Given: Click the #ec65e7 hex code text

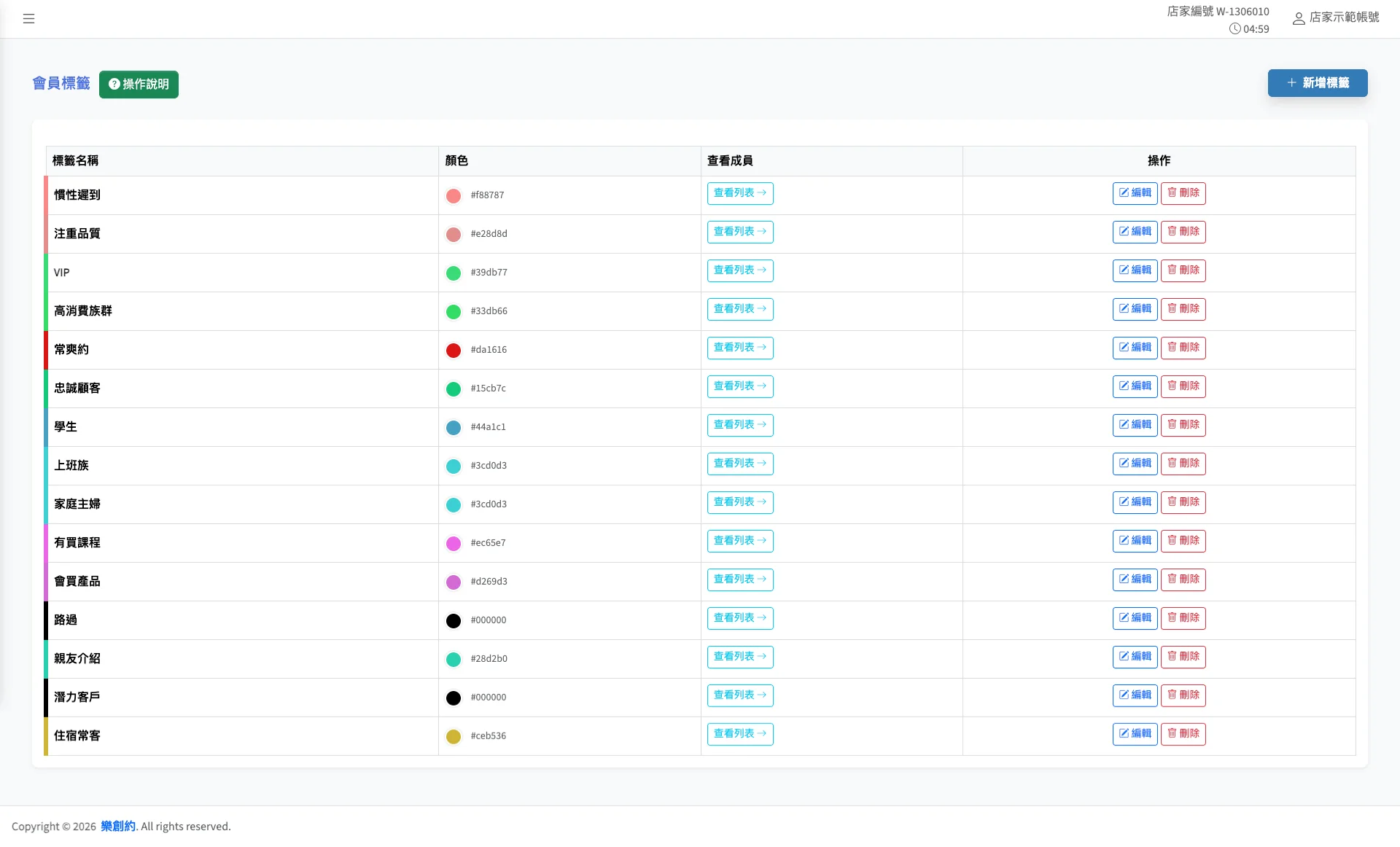Looking at the screenshot, I should click(488, 543).
